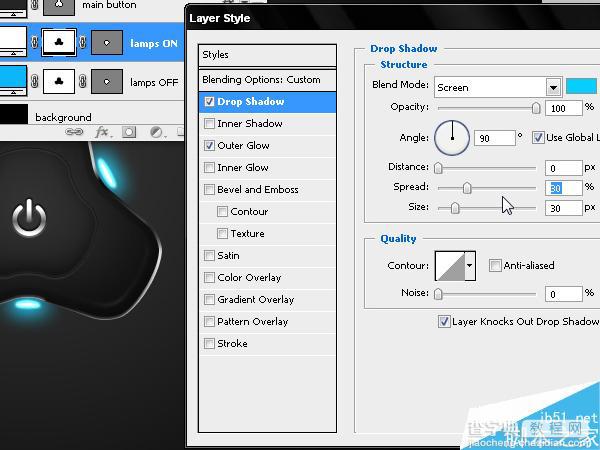
Task: Click lamps OFF blue fill thumbnail
Action: click(13, 80)
